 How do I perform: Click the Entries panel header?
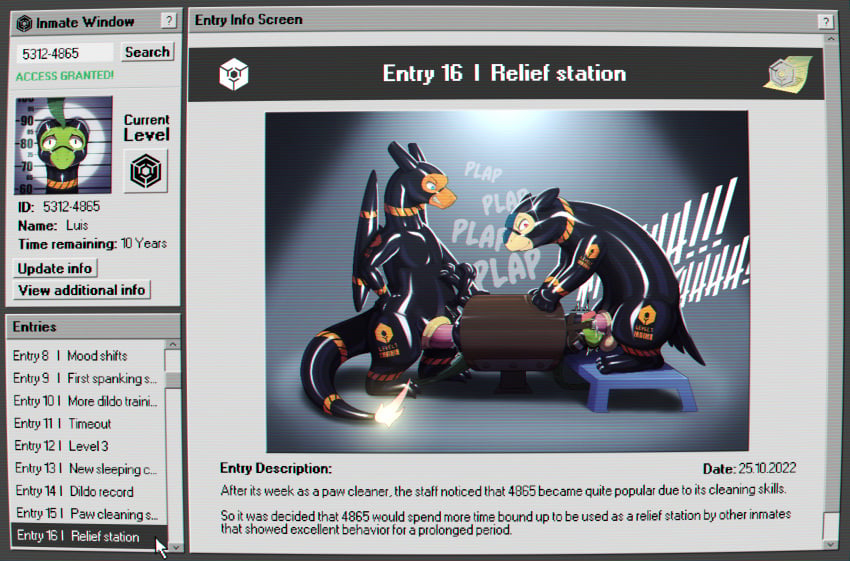pos(93,327)
